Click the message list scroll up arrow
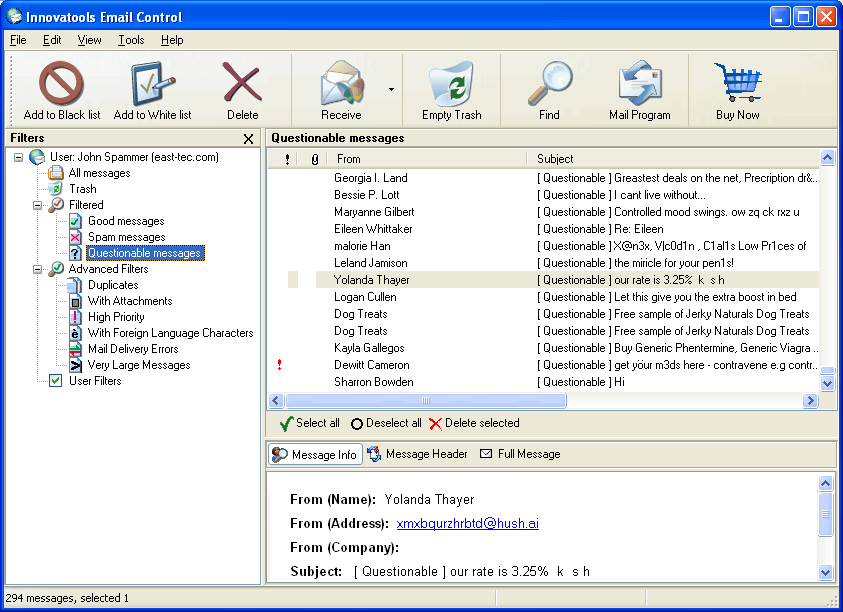This screenshot has width=843, height=612. [827, 158]
